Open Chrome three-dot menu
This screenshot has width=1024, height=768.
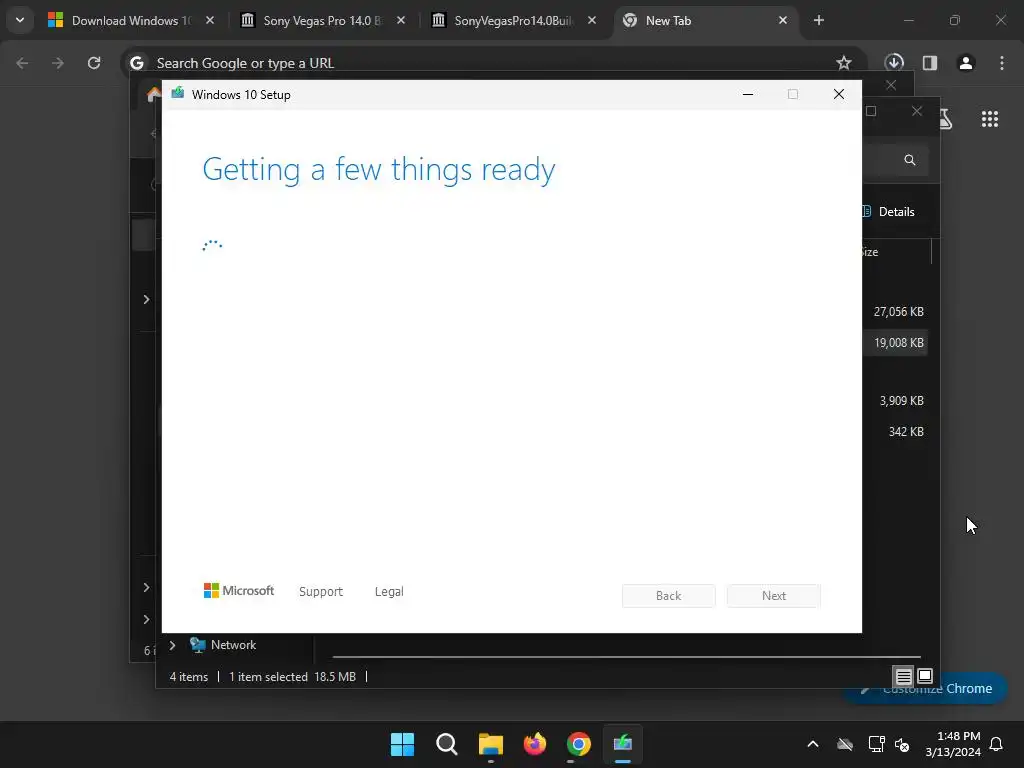pyautogui.click(x=1002, y=63)
